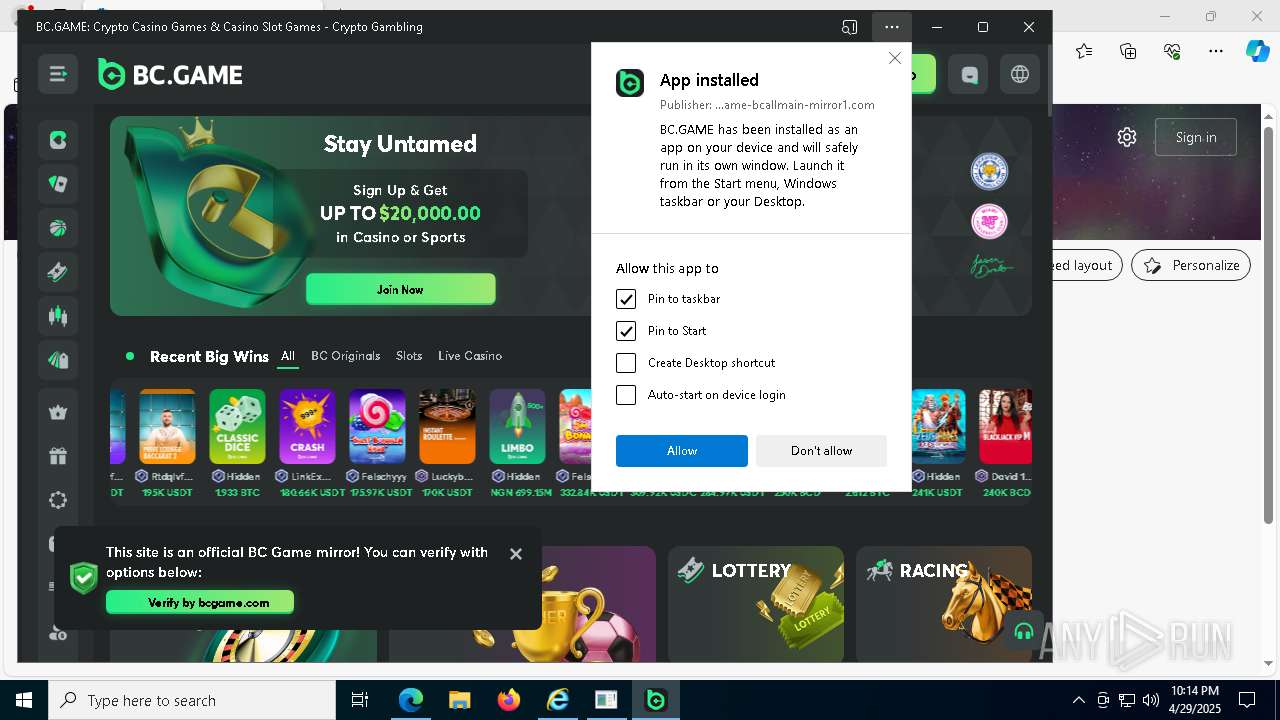Open the Lottery category card
This screenshot has width=1280, height=720.
pos(756,604)
